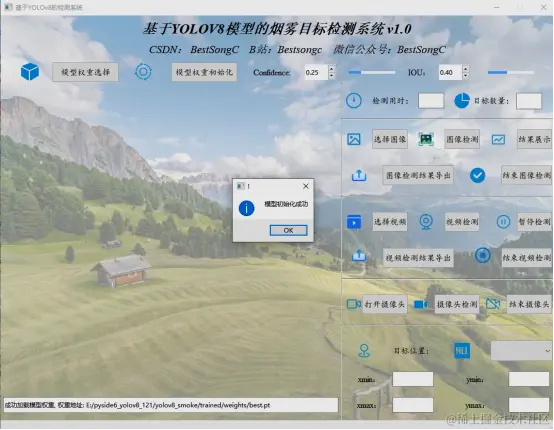Click the Confidence value field 0.25
This screenshot has height=430, width=554.
(316, 72)
